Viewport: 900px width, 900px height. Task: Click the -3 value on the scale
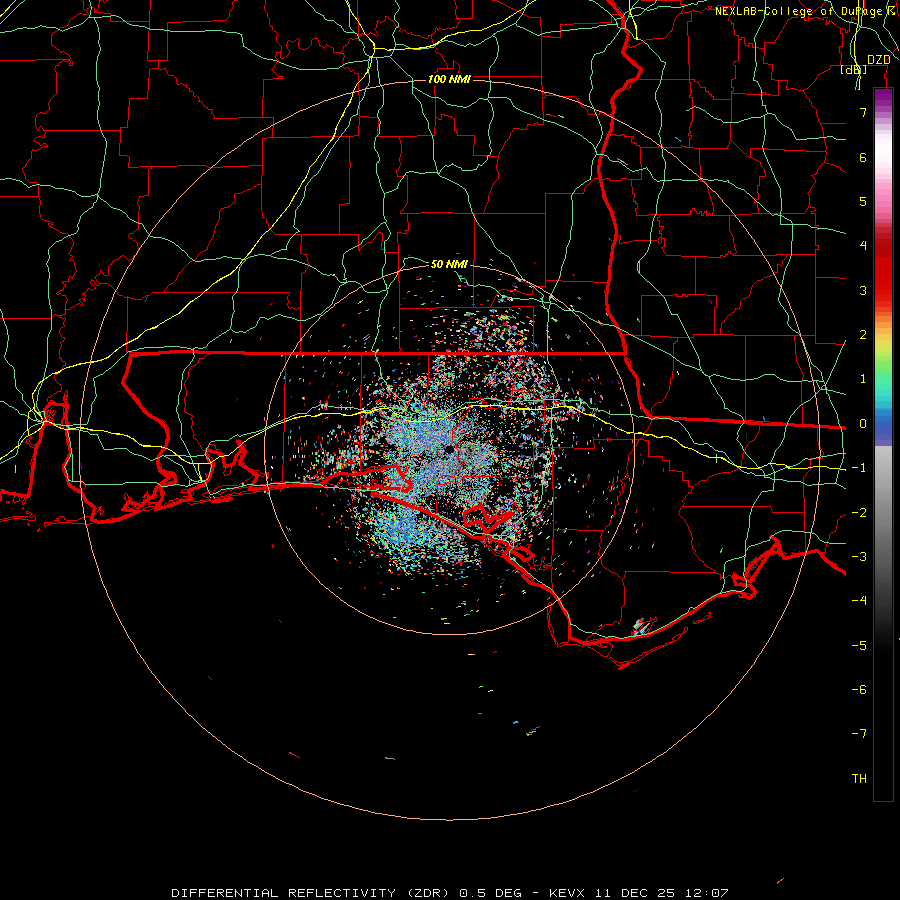[859, 557]
